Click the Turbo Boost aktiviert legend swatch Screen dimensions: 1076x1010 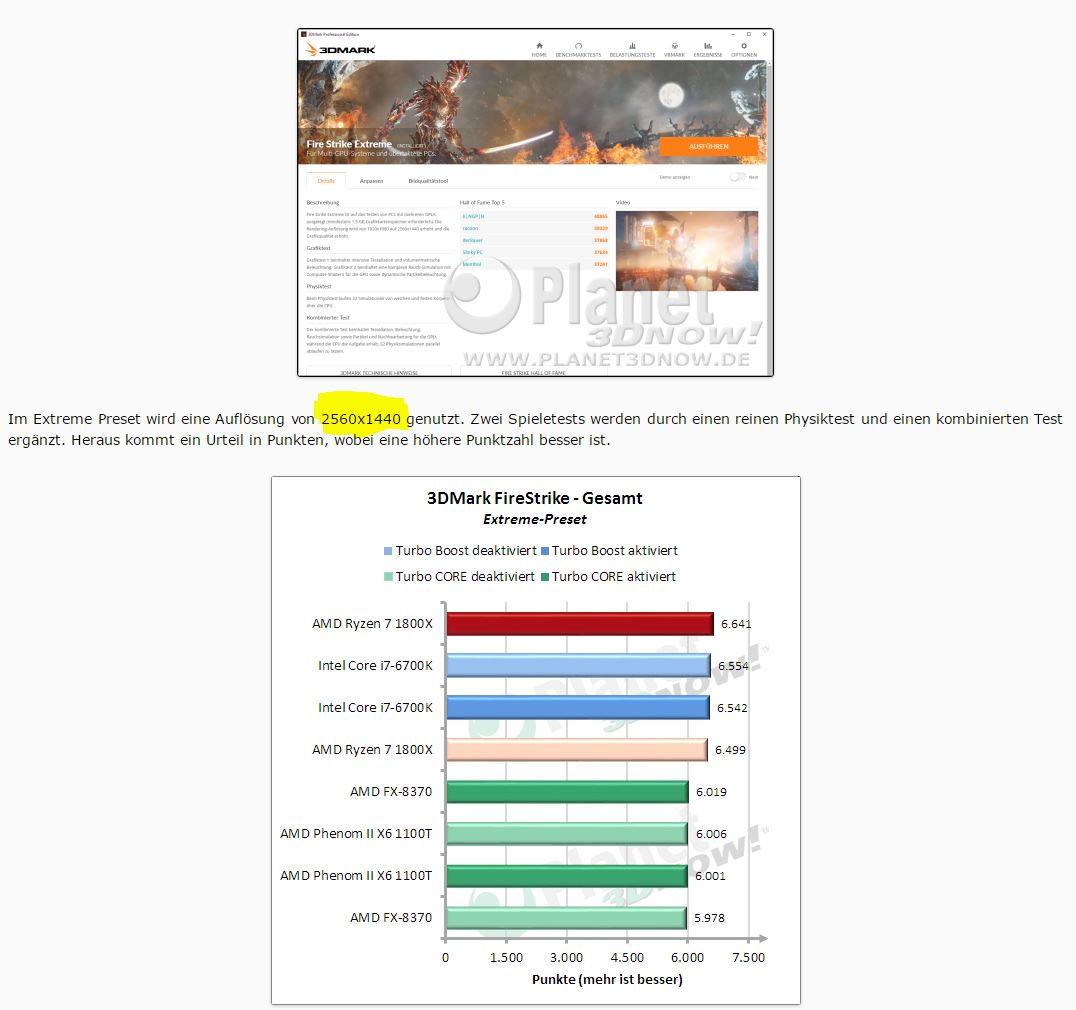[x=545, y=551]
